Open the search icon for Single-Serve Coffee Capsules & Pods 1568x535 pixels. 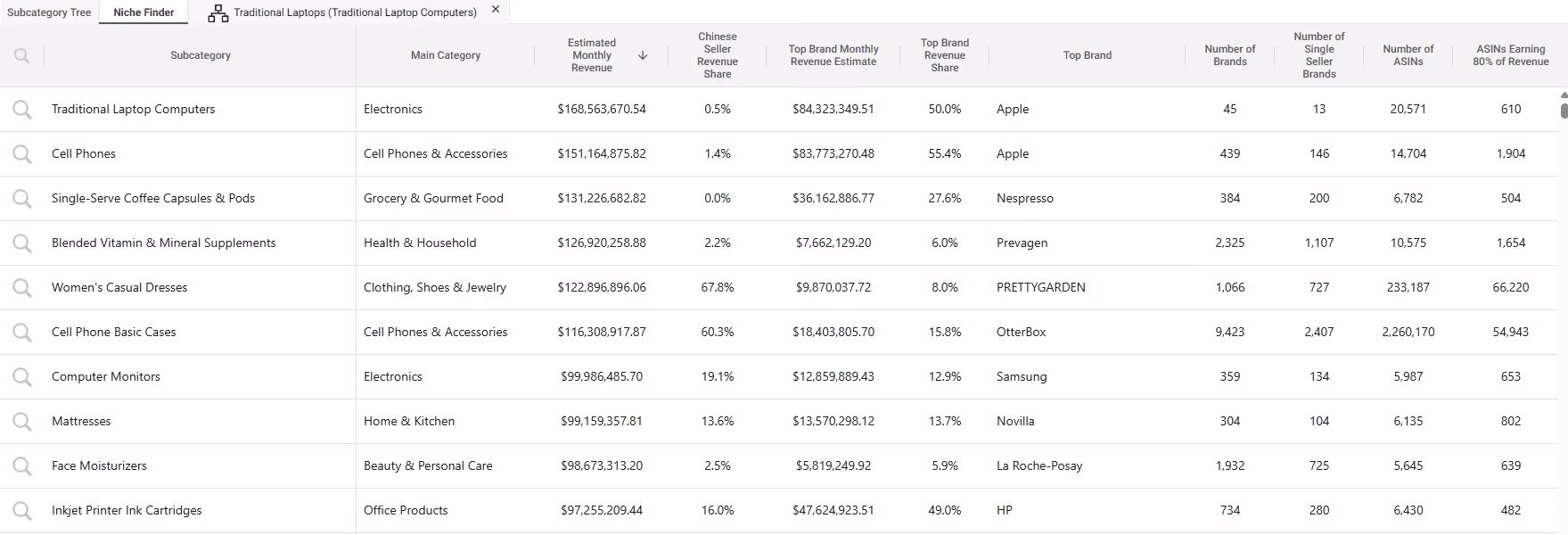tap(21, 199)
